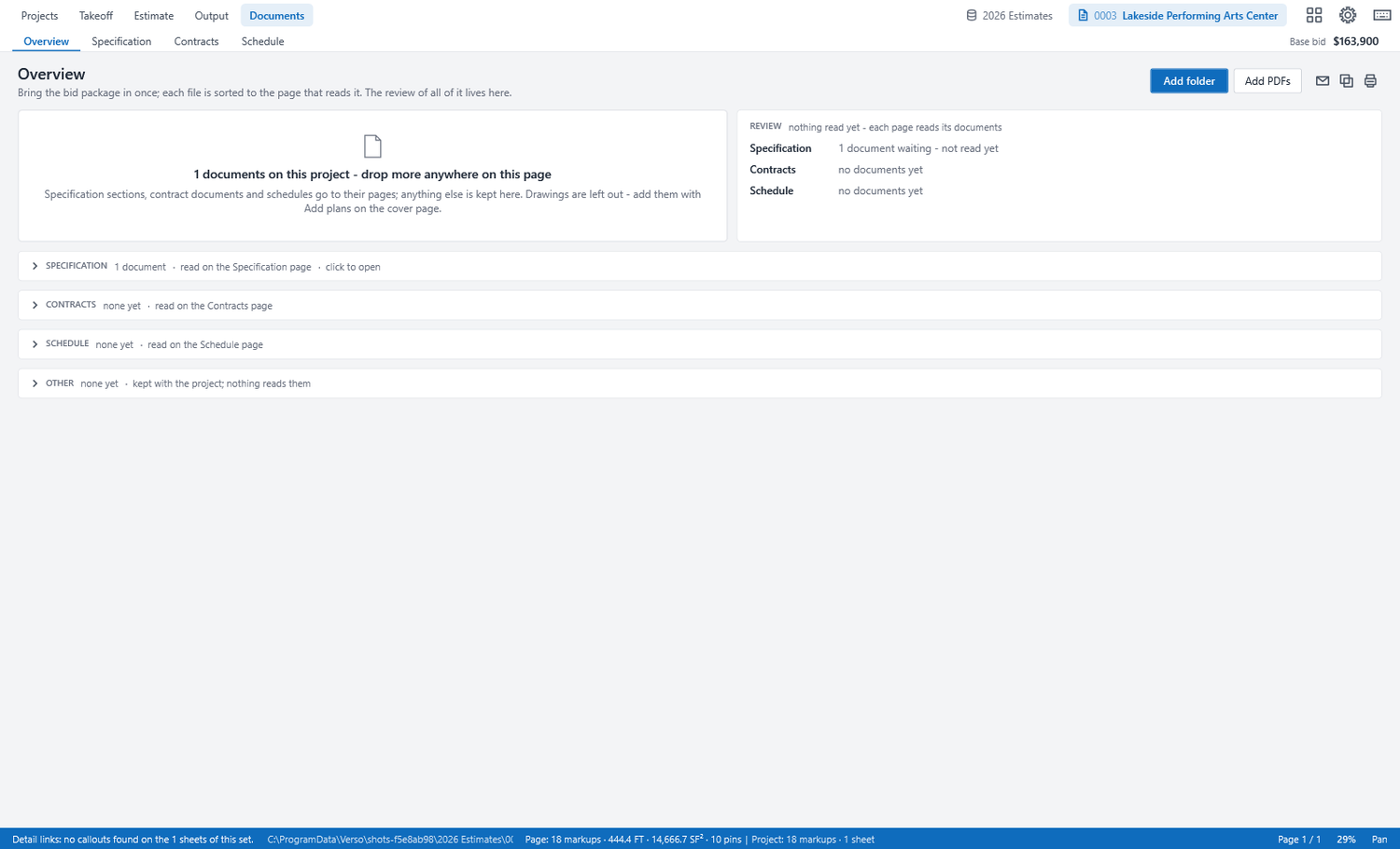
Task: Click 'Page 1 / 1' in status bar
Action: click(1299, 840)
